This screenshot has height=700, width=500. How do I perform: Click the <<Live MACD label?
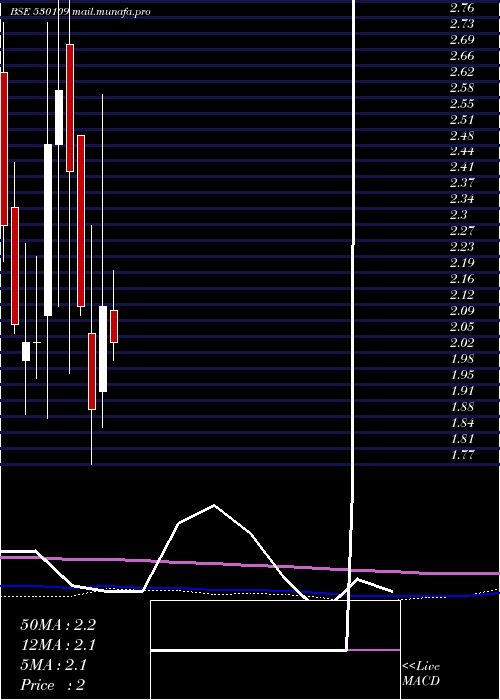click(421, 674)
